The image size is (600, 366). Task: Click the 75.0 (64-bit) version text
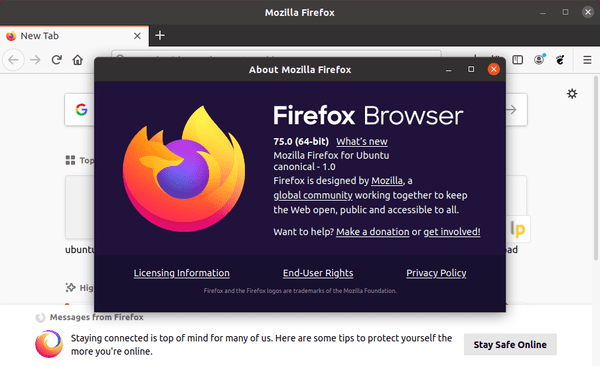[x=301, y=141]
